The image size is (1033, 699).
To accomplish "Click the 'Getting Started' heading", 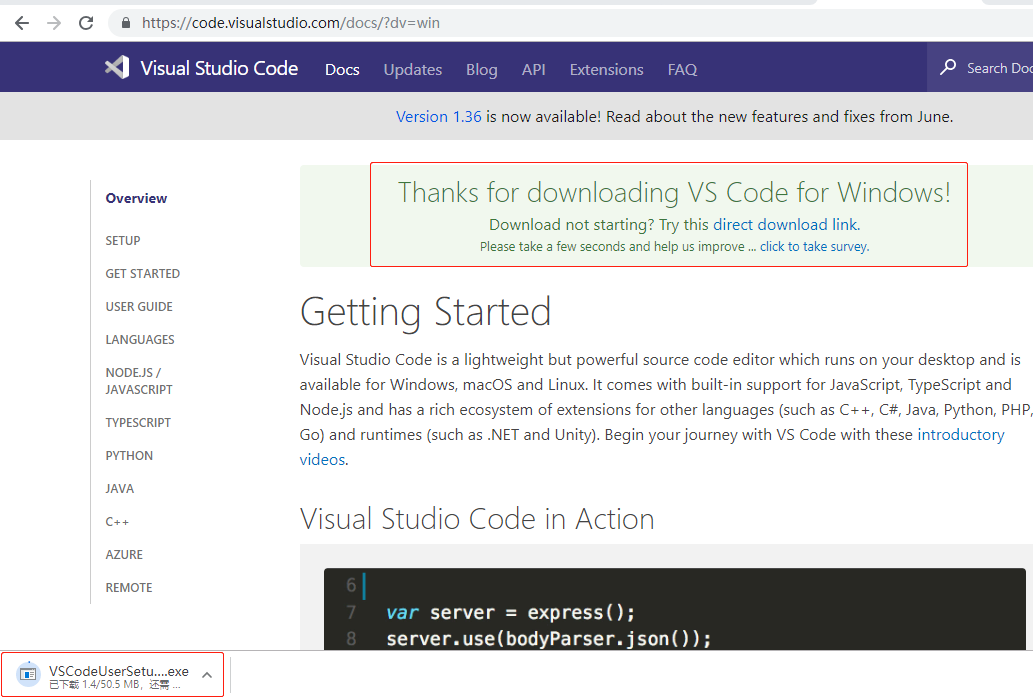I will tap(426, 312).
